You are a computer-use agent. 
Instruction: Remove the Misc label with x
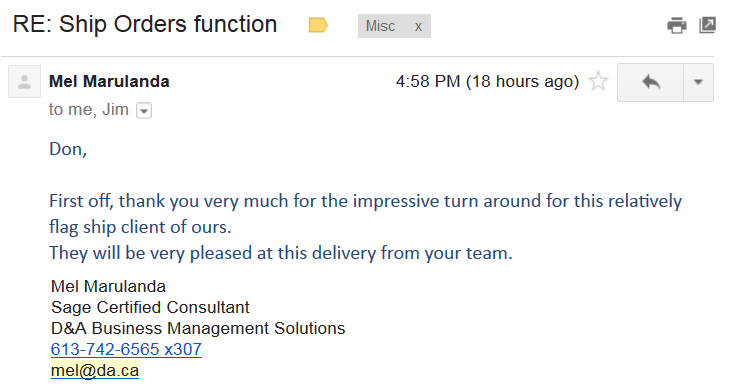tap(418, 27)
